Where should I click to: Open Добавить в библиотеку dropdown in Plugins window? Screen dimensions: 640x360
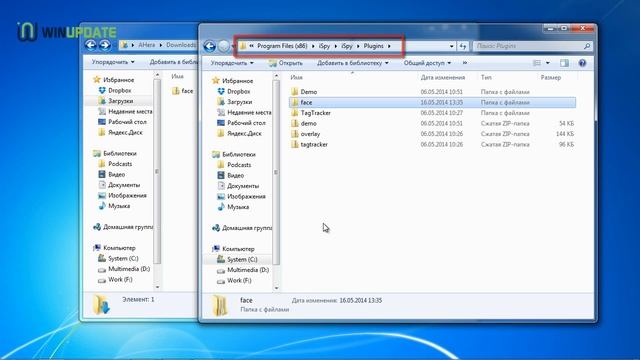353,63
